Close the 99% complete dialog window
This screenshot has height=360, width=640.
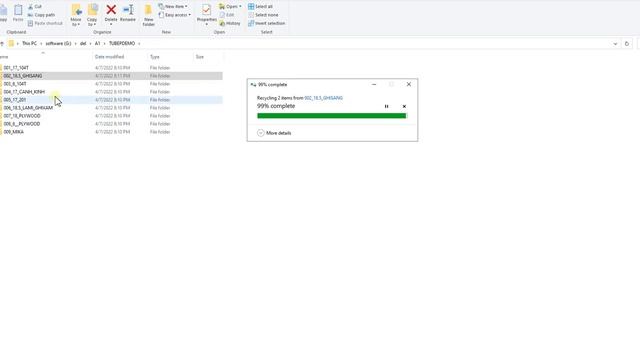coord(409,84)
